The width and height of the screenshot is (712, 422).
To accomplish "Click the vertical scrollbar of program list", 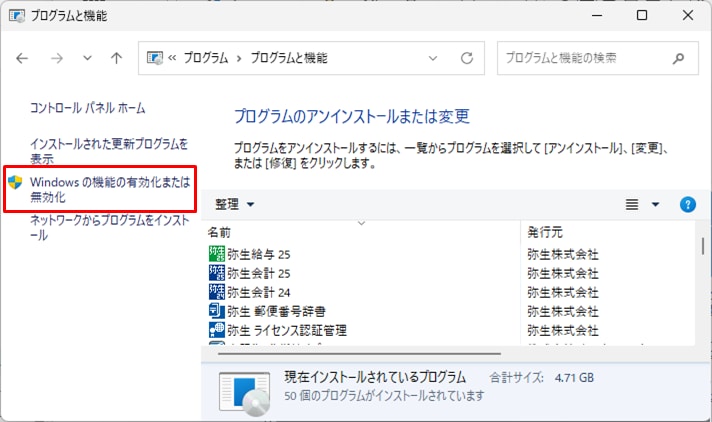I will 702,246.
